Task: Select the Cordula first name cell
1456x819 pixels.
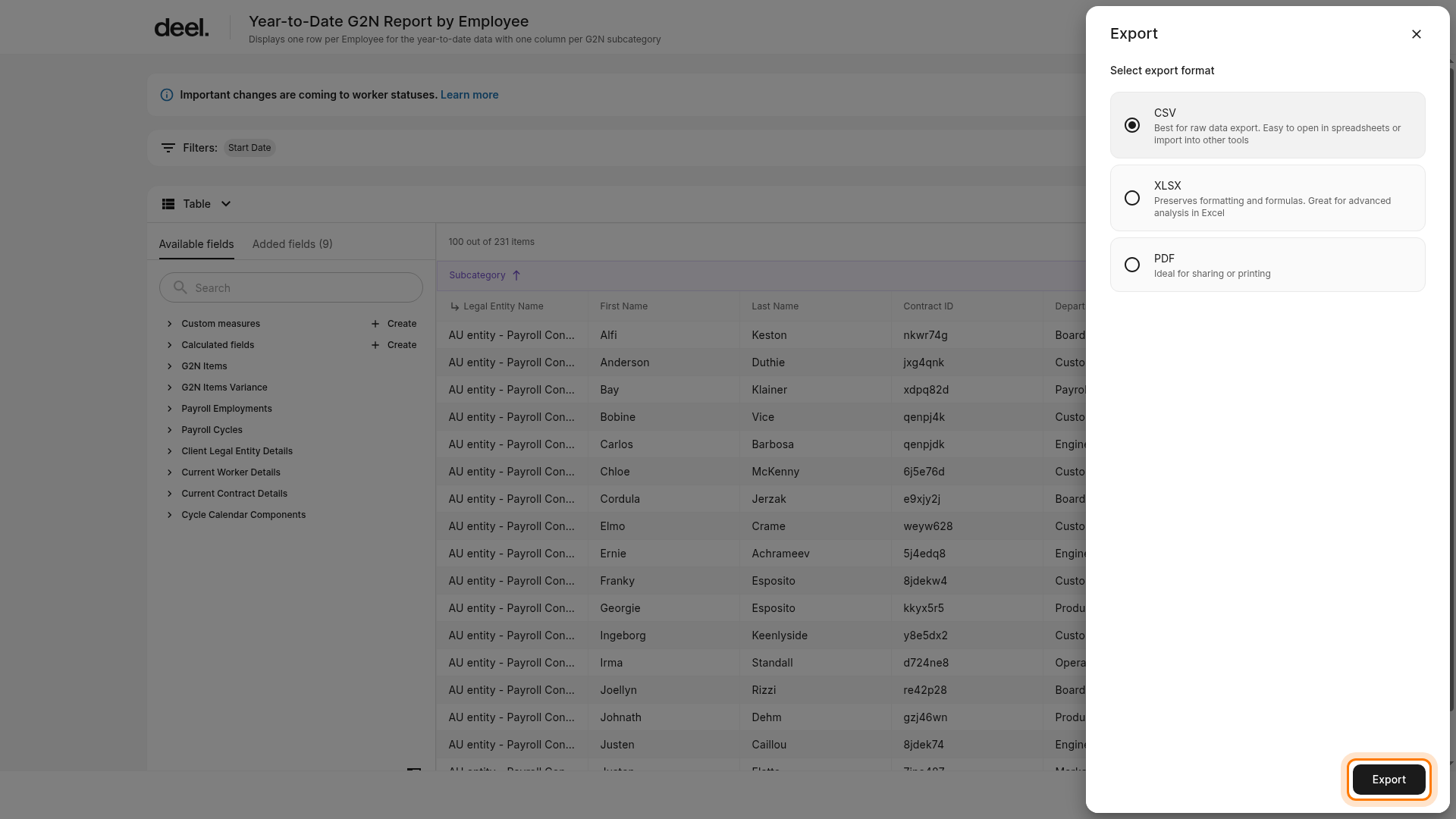Action: coord(664,499)
